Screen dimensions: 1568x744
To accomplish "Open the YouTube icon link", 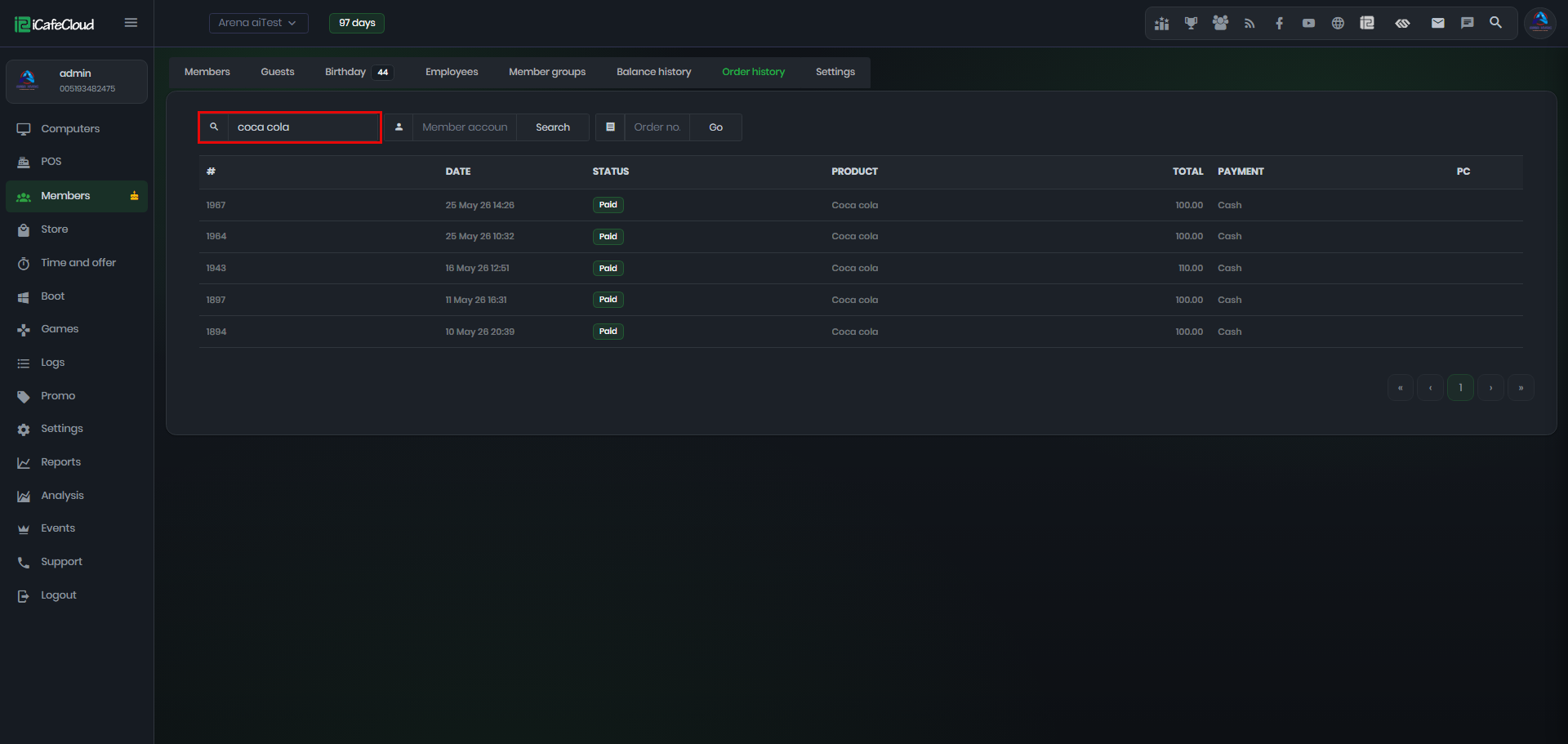I will 1308,23.
